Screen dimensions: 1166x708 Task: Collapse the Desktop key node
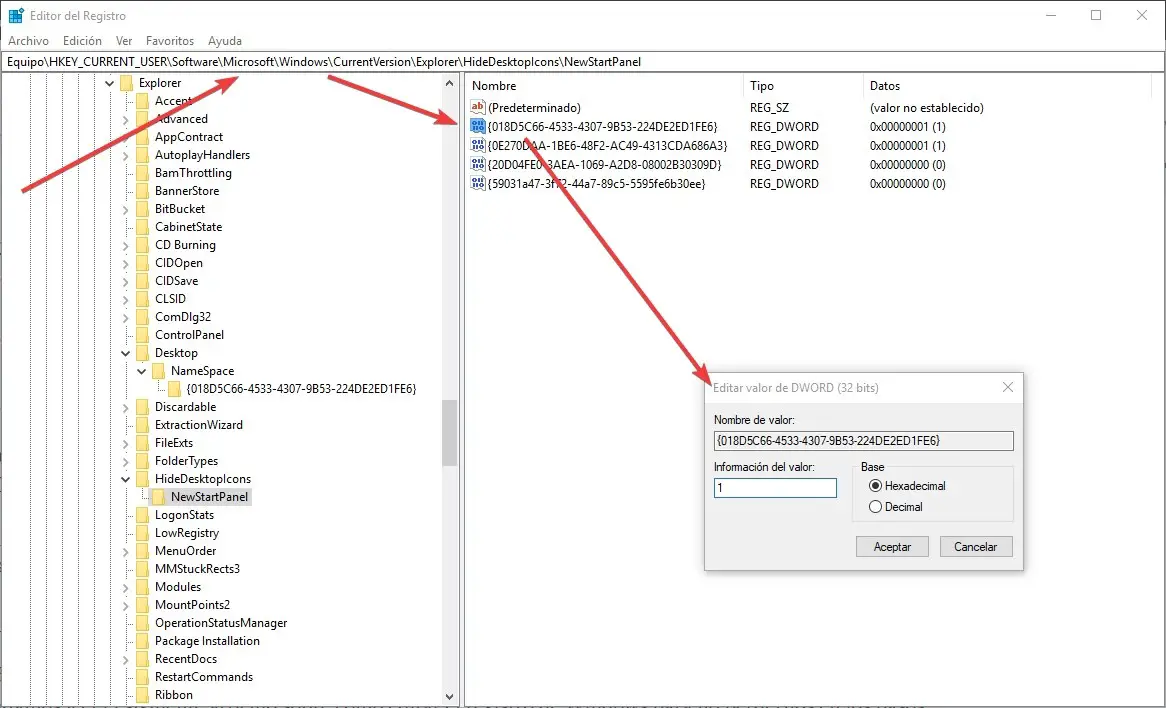click(126, 353)
